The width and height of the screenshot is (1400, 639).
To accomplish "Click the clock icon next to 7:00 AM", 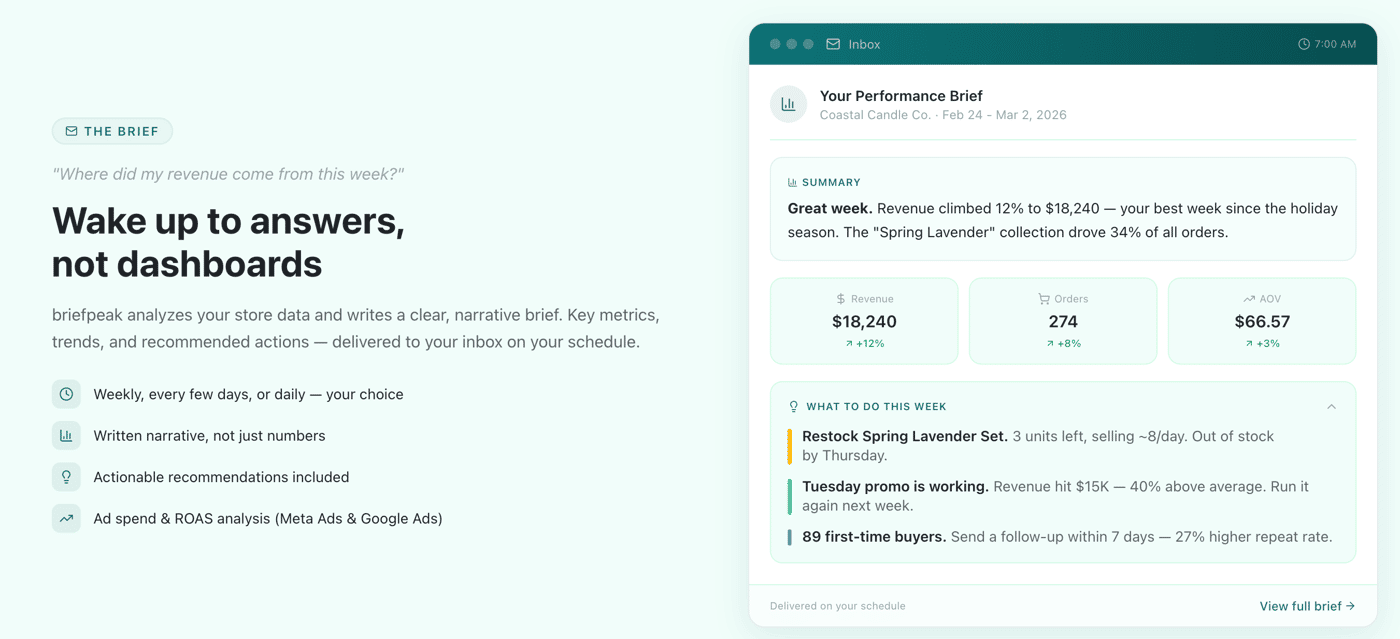I will click(1304, 44).
